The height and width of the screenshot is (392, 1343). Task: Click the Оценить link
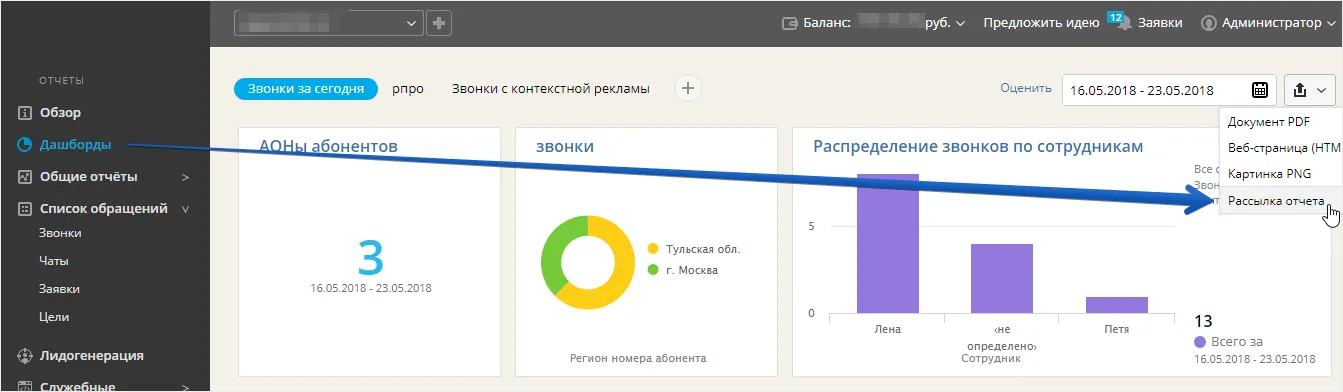click(1025, 88)
